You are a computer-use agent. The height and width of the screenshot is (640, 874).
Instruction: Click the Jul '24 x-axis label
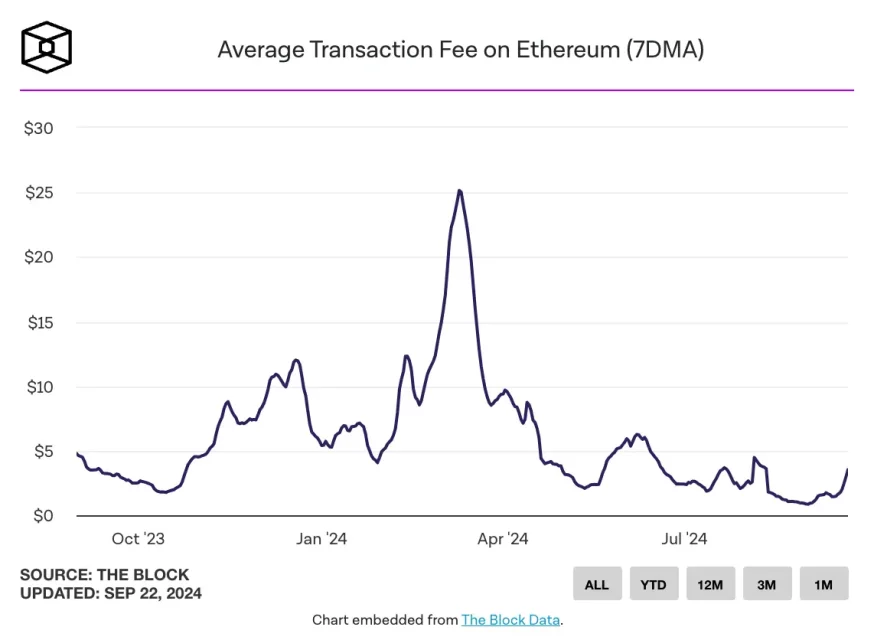tap(684, 539)
